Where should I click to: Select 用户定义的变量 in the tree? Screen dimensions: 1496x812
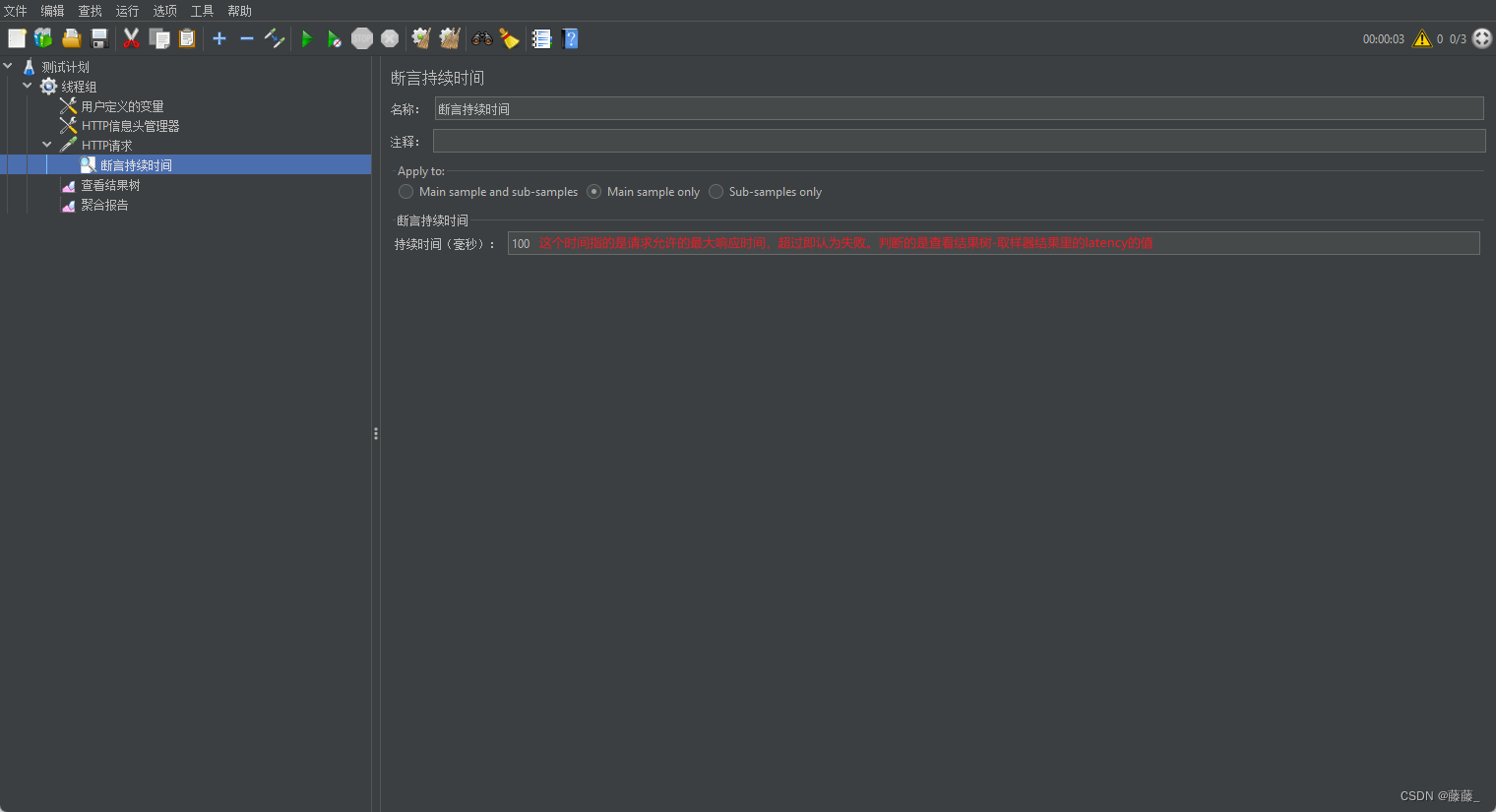pos(122,106)
